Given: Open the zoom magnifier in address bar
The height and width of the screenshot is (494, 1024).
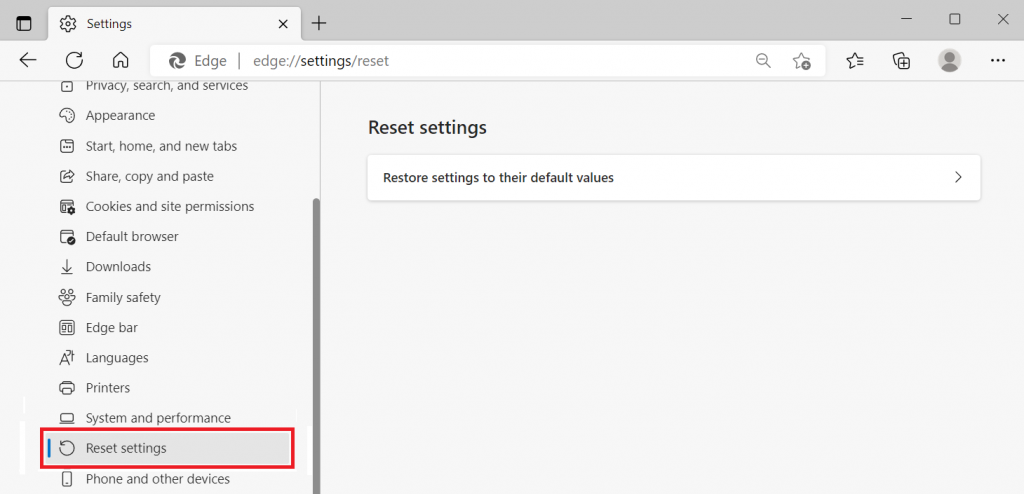Looking at the screenshot, I should point(763,61).
